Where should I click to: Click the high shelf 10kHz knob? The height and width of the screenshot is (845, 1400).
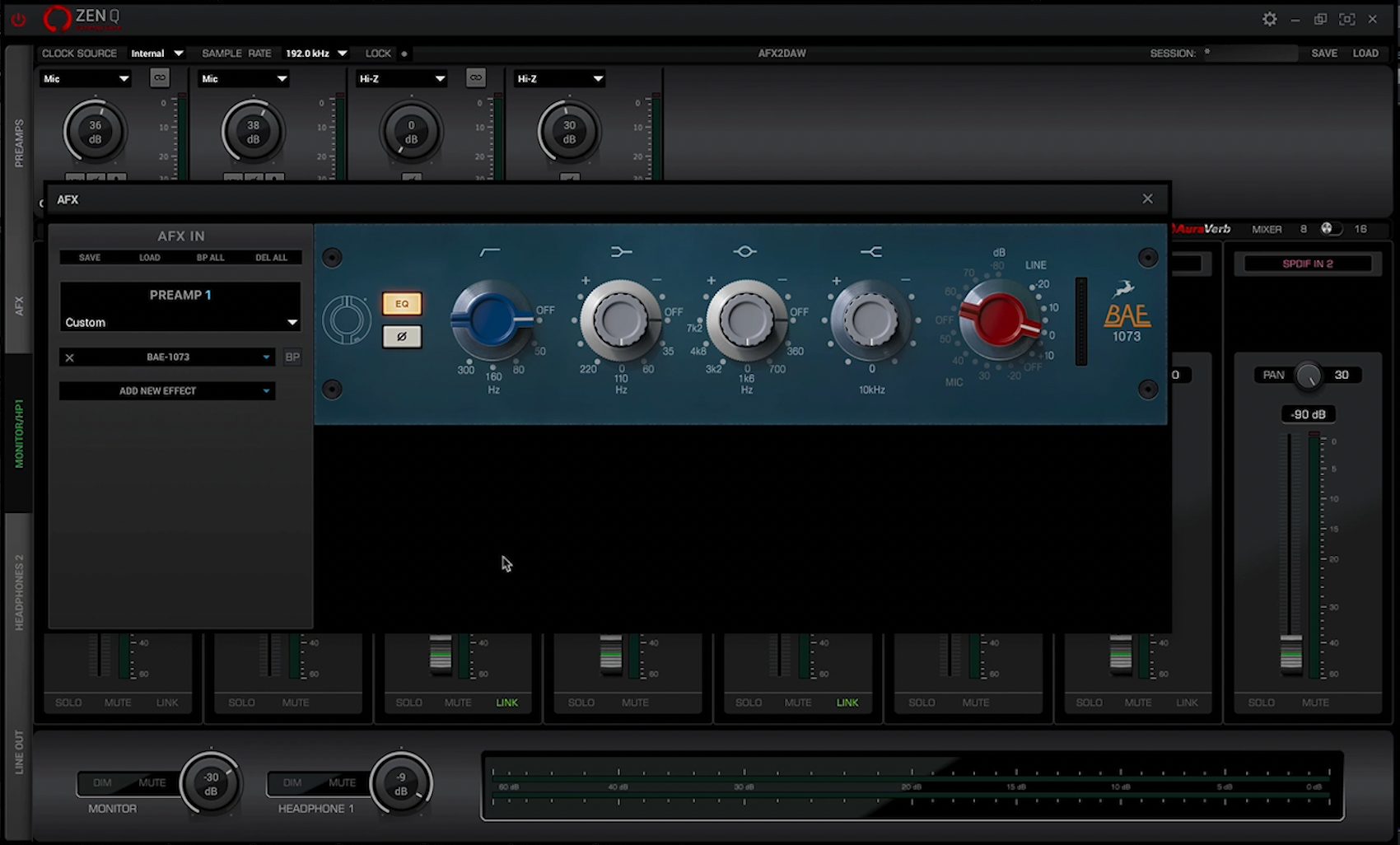[x=870, y=320]
